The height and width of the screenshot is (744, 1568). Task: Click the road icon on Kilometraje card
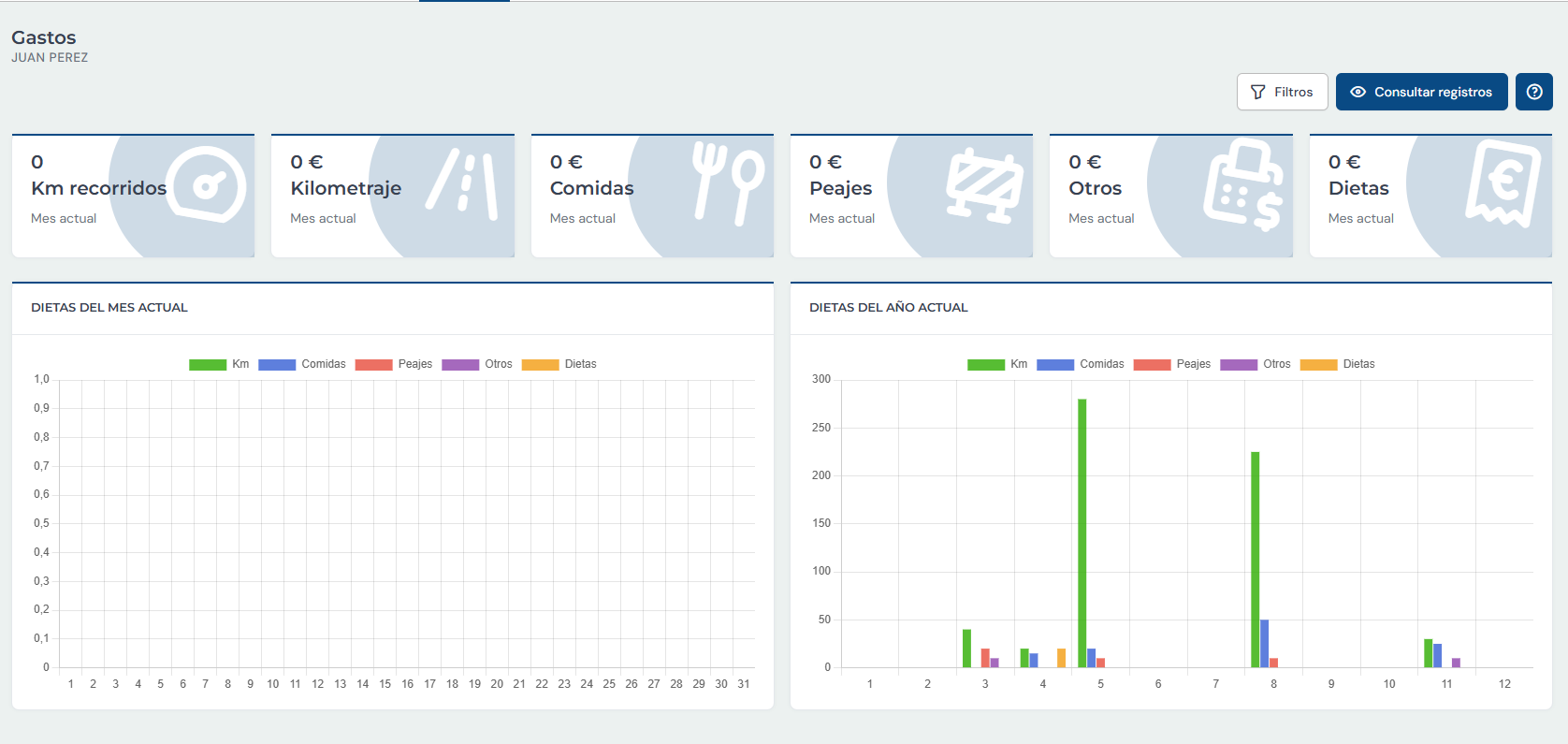coord(463,183)
